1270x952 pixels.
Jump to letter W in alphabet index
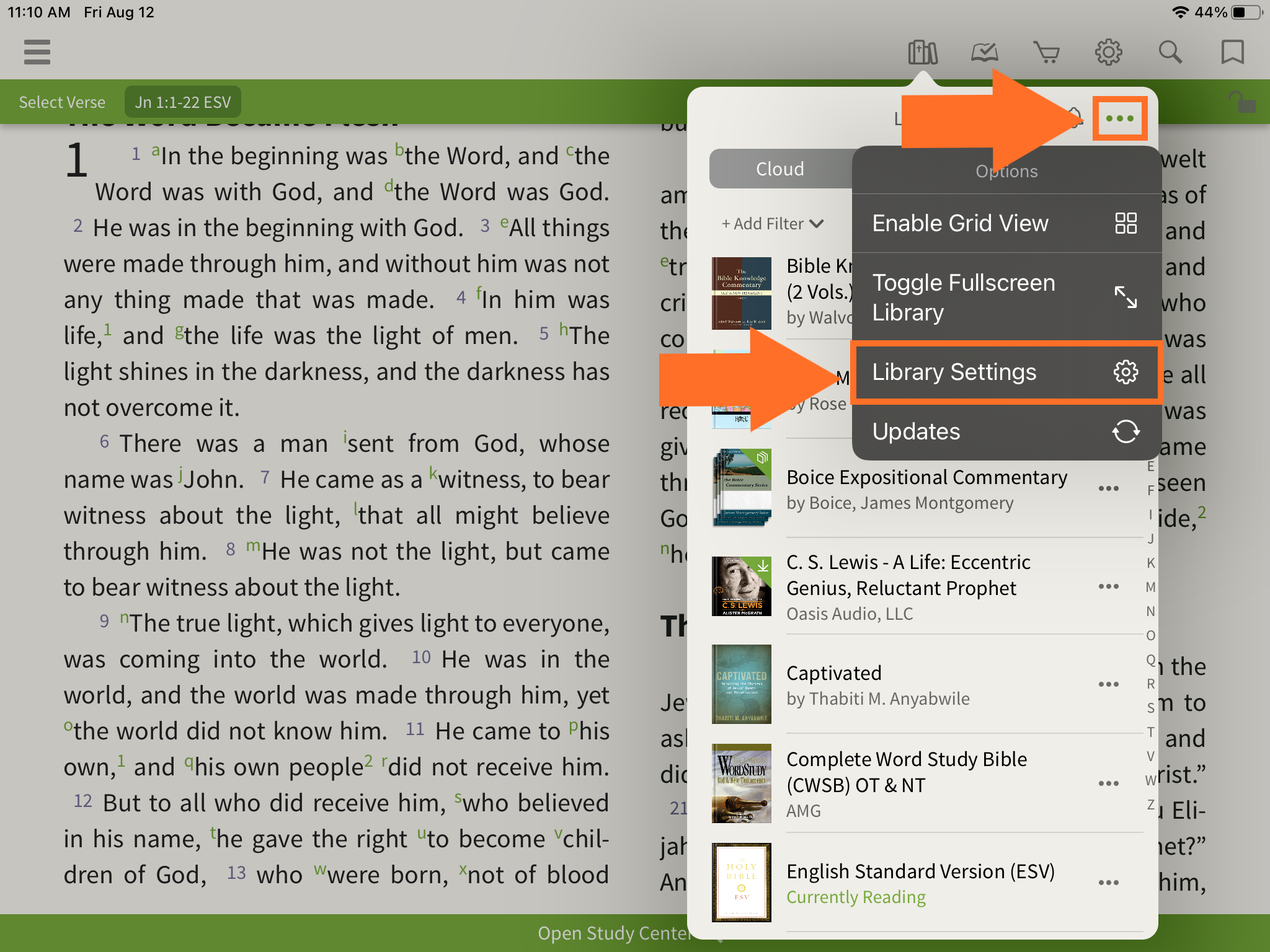(1151, 780)
